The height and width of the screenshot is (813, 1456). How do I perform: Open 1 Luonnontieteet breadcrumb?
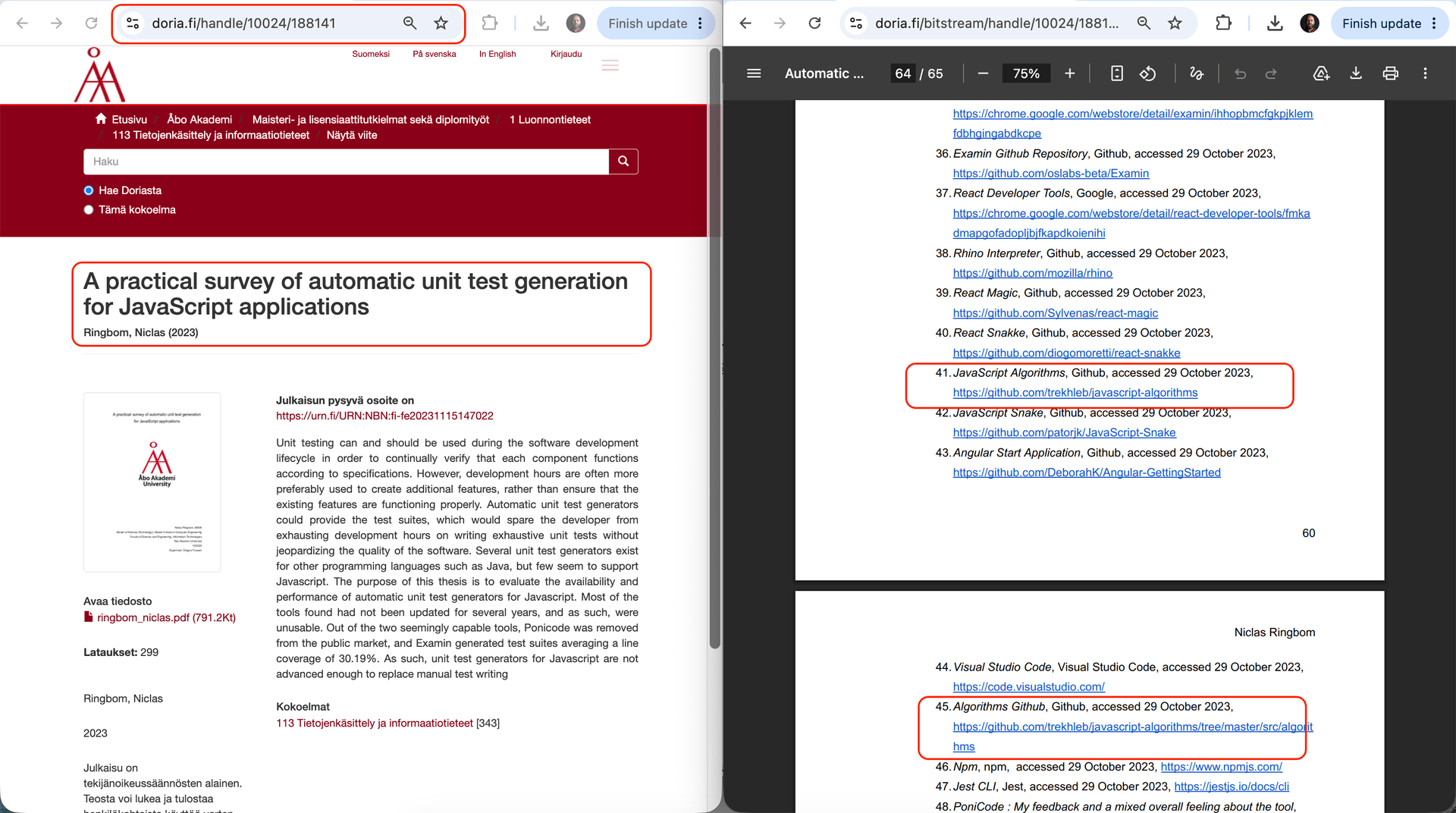click(x=550, y=119)
